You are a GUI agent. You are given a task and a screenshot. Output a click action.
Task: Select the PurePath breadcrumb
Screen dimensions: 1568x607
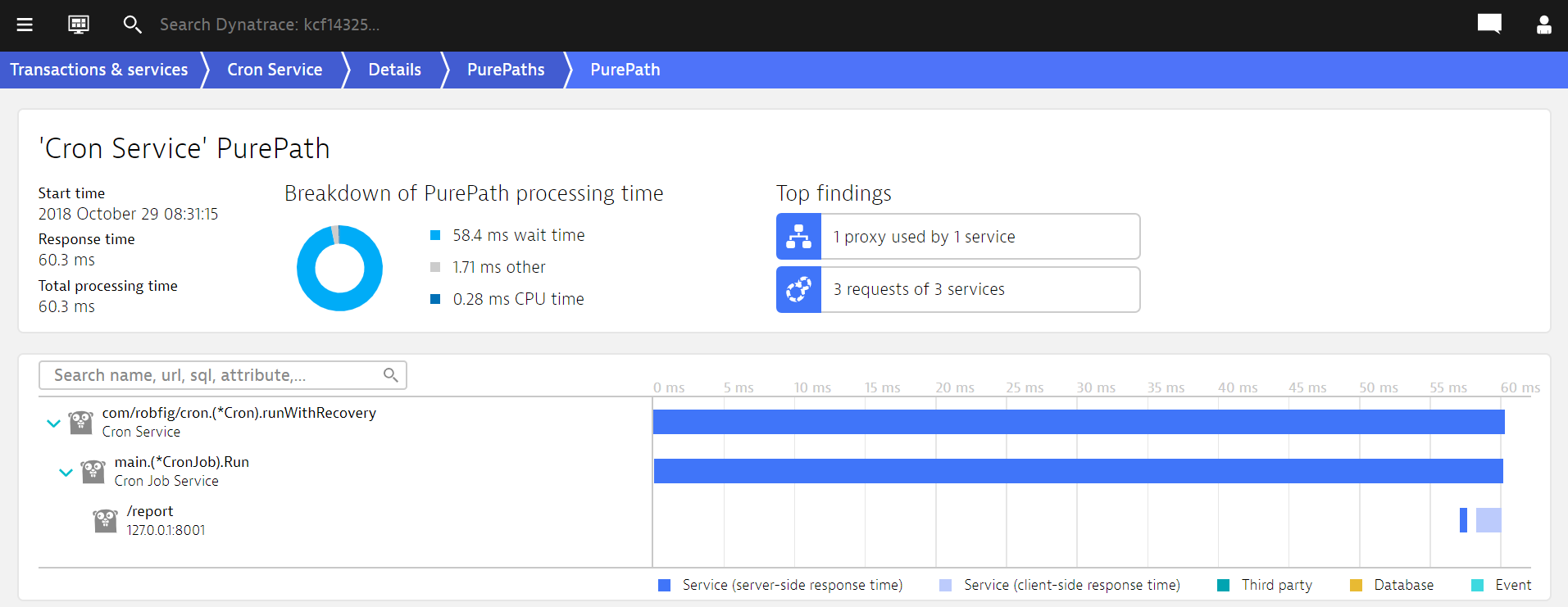pos(625,70)
